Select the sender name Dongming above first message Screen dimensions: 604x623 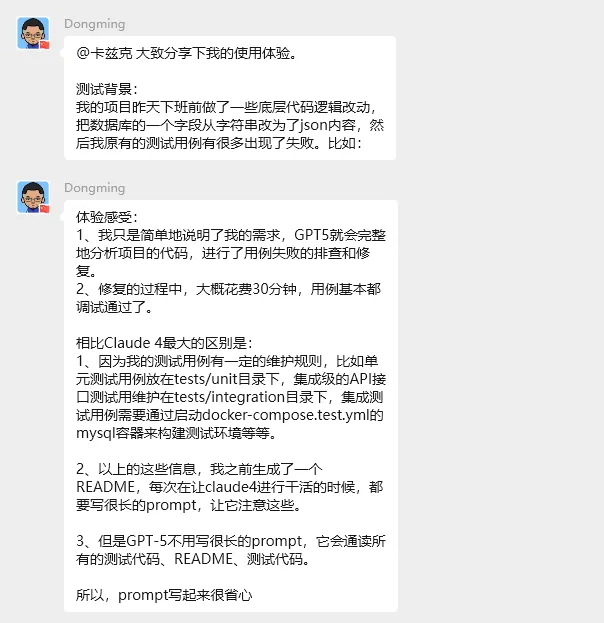coord(95,24)
